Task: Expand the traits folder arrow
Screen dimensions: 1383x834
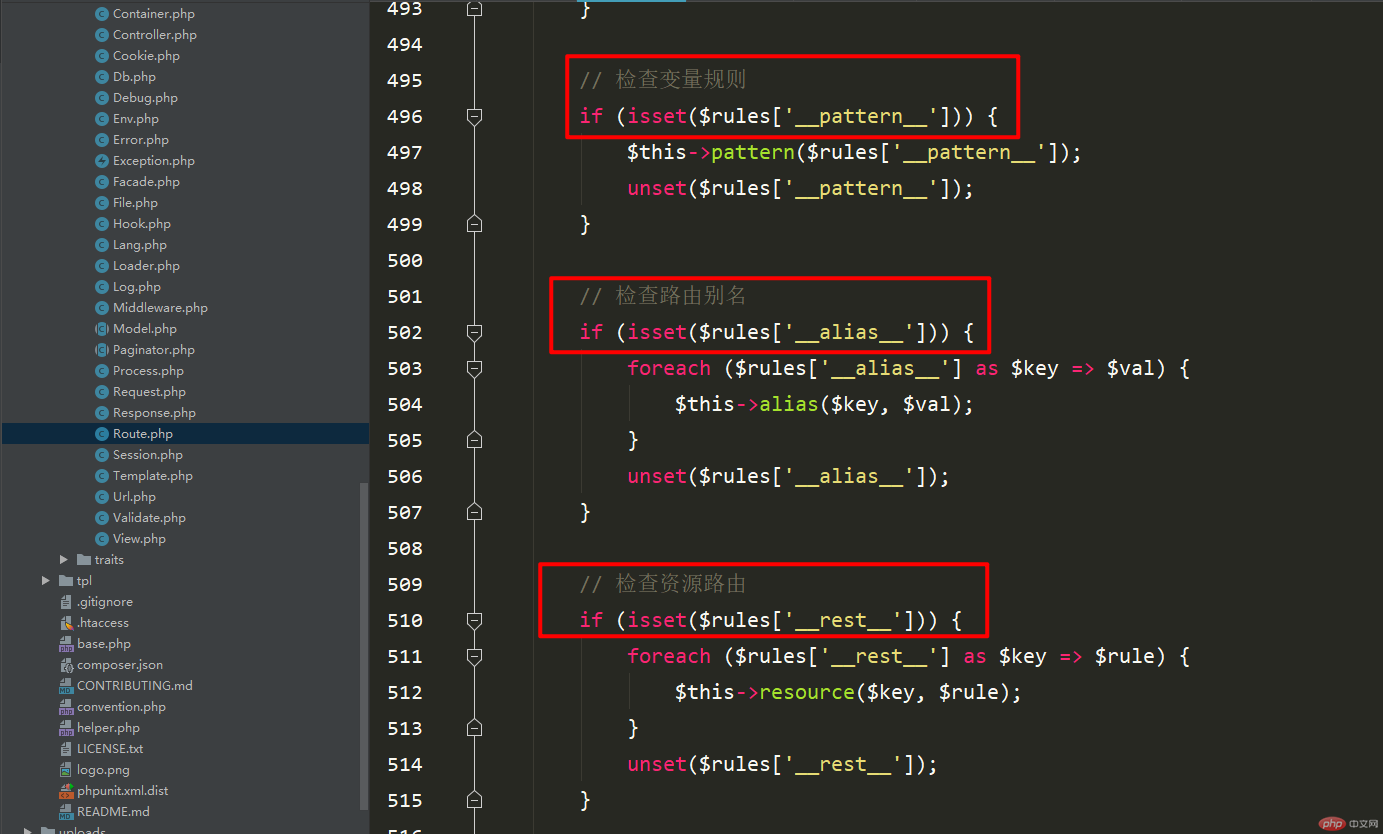Action: point(64,560)
